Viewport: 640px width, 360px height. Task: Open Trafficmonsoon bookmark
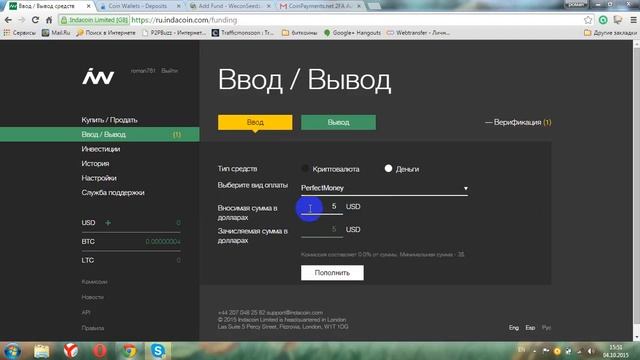point(243,33)
